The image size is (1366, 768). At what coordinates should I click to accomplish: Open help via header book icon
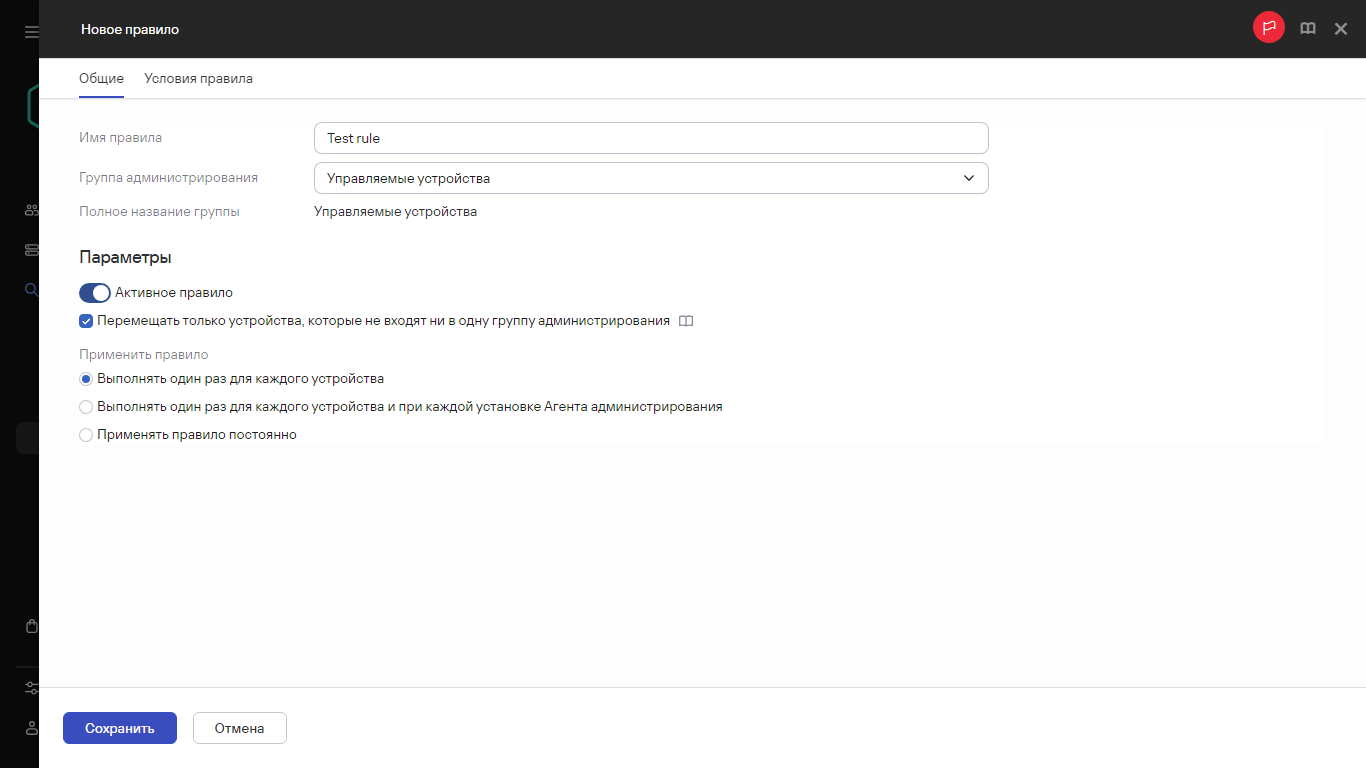1307,29
